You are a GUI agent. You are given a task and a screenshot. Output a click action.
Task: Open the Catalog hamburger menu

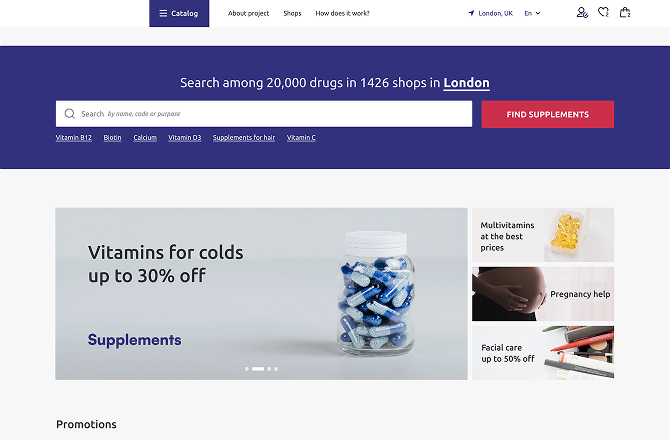[x=179, y=13]
